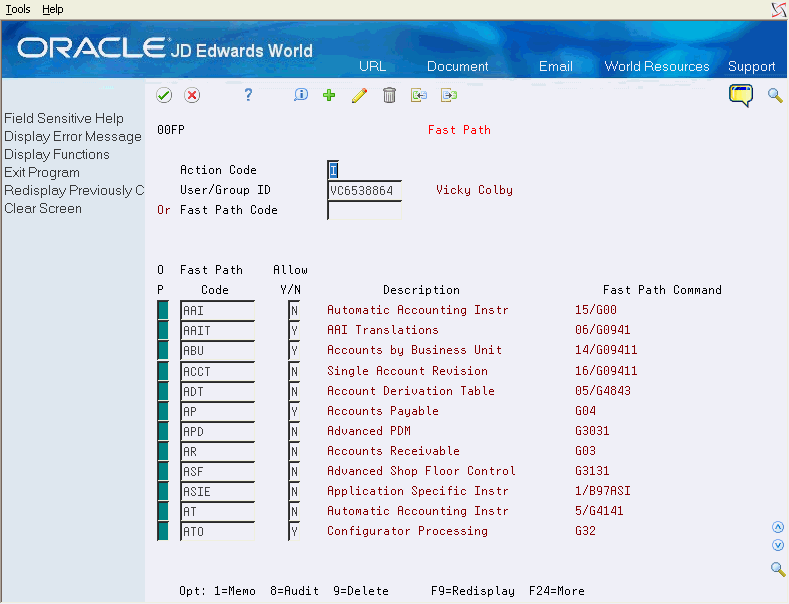789x604 pixels.
Task: Click the magnifier icon in the toolbar
Action: click(775, 95)
